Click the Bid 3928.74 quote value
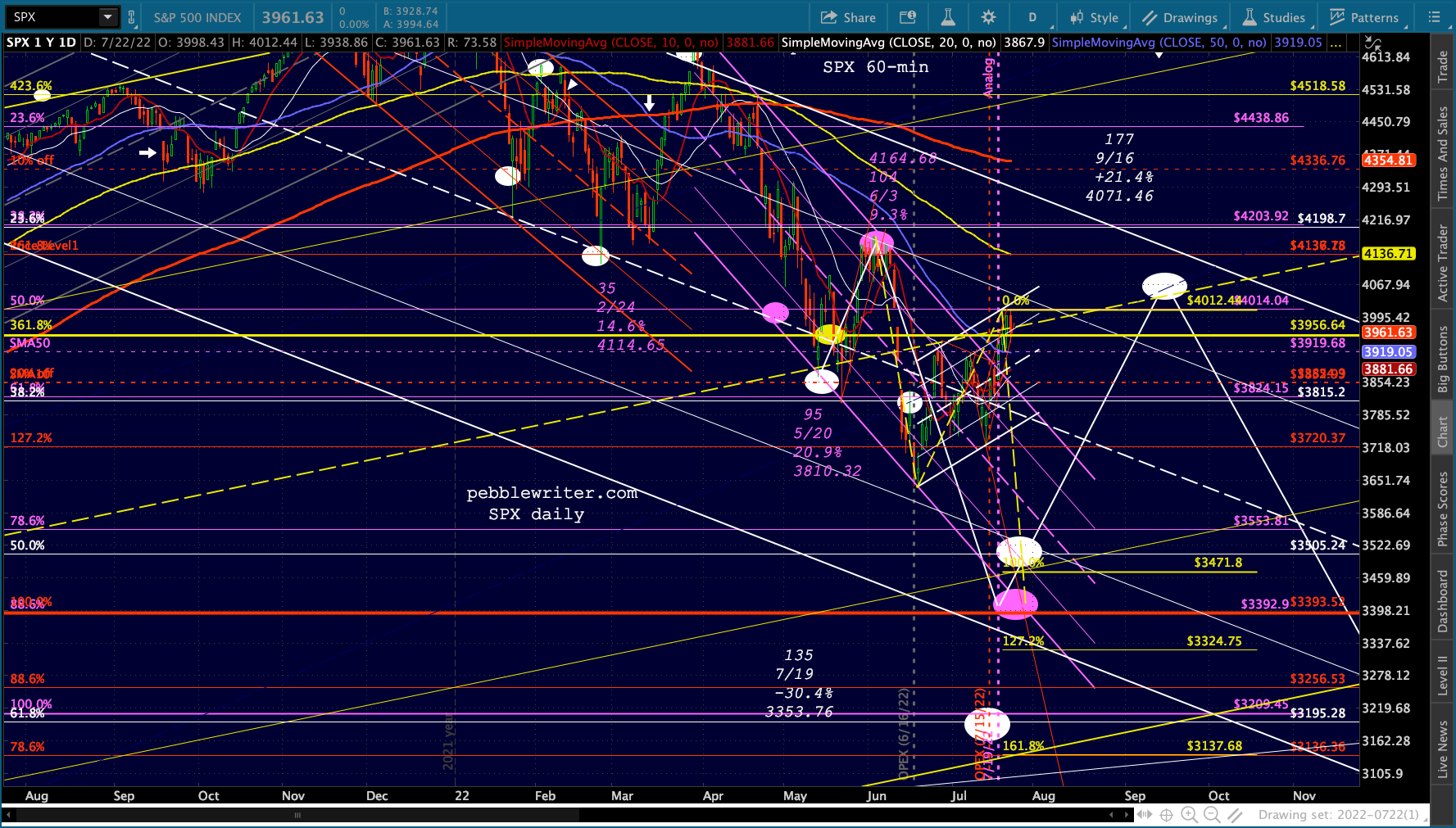This screenshot has width=1456, height=828. [410, 11]
